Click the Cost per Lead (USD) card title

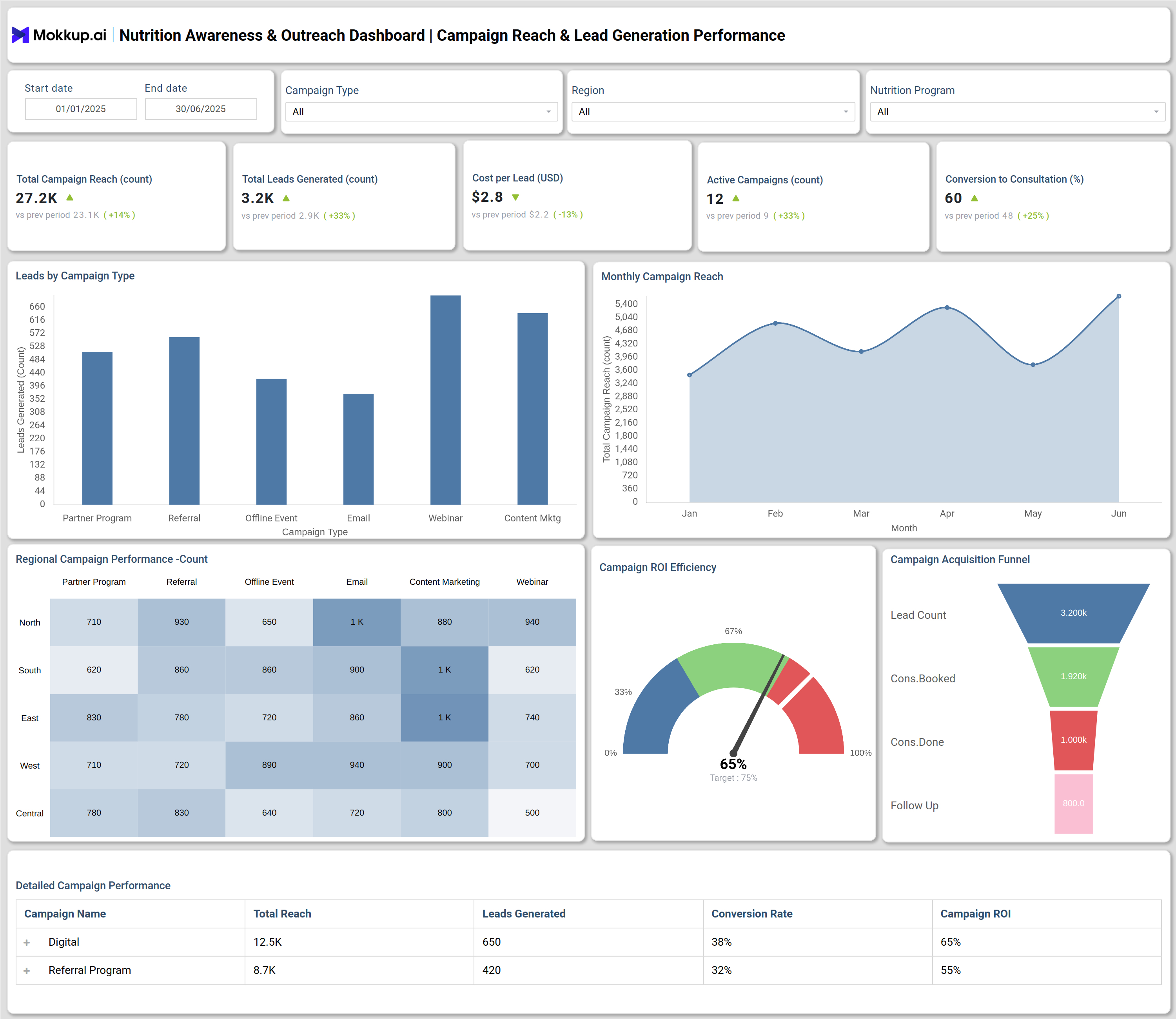pos(517,178)
